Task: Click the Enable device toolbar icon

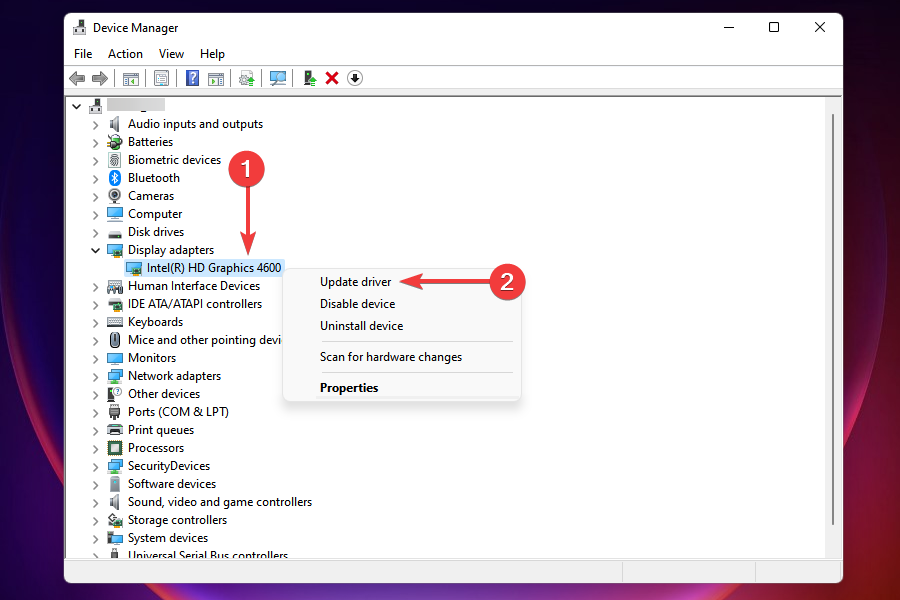Action: pyautogui.click(x=309, y=78)
